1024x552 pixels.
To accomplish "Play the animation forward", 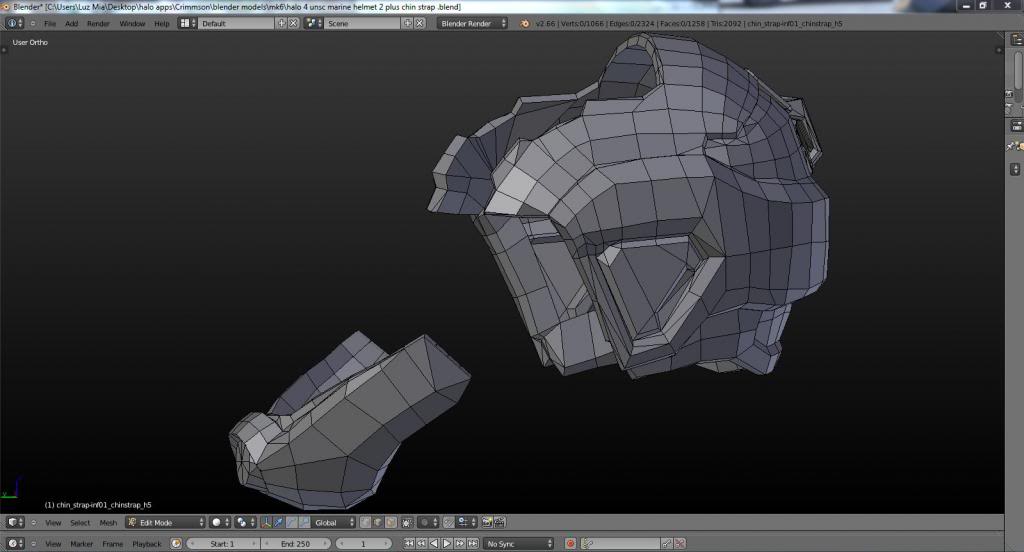I will click(x=447, y=544).
